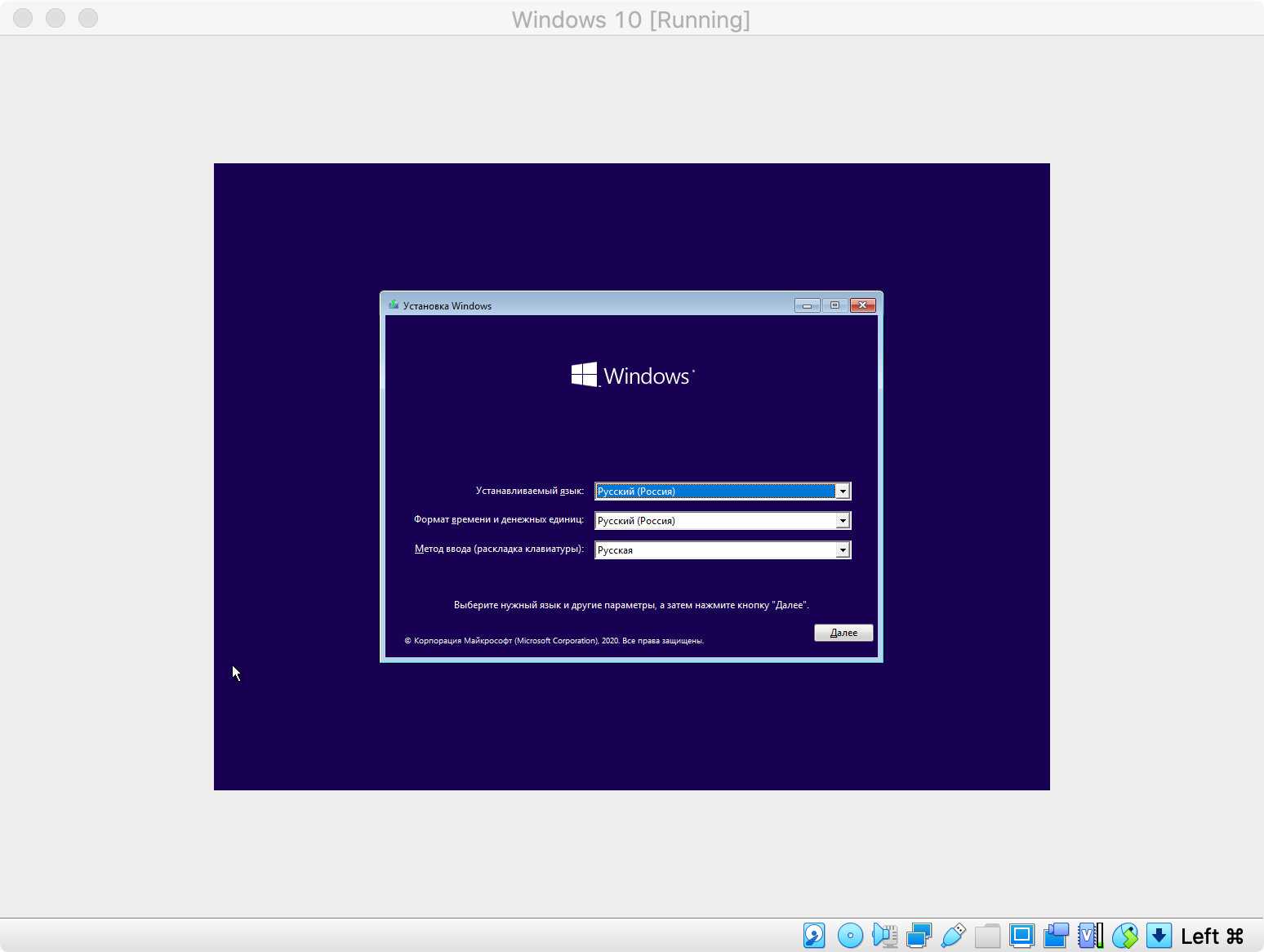The image size is (1264, 952).
Task: Click the optical disc drive icon
Action: click(x=850, y=935)
